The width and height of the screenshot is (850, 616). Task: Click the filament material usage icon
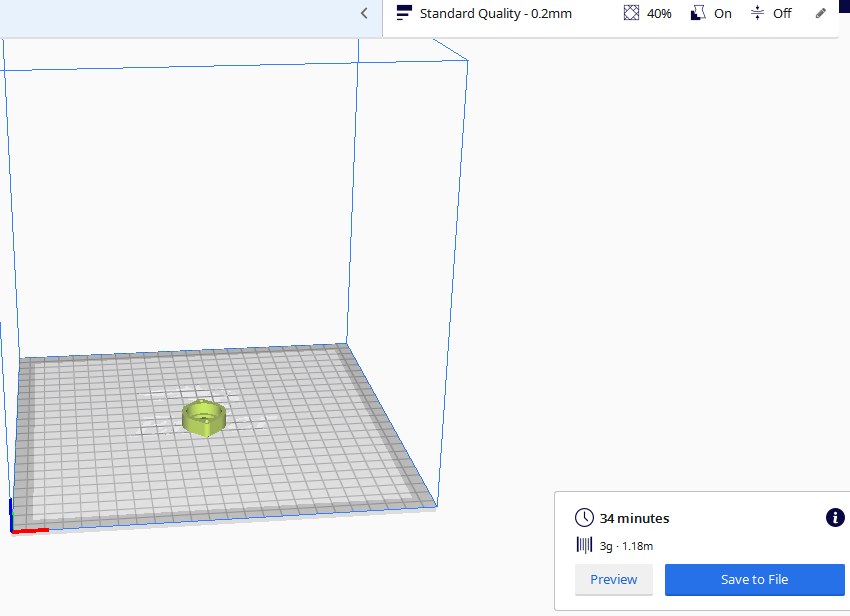click(584, 546)
